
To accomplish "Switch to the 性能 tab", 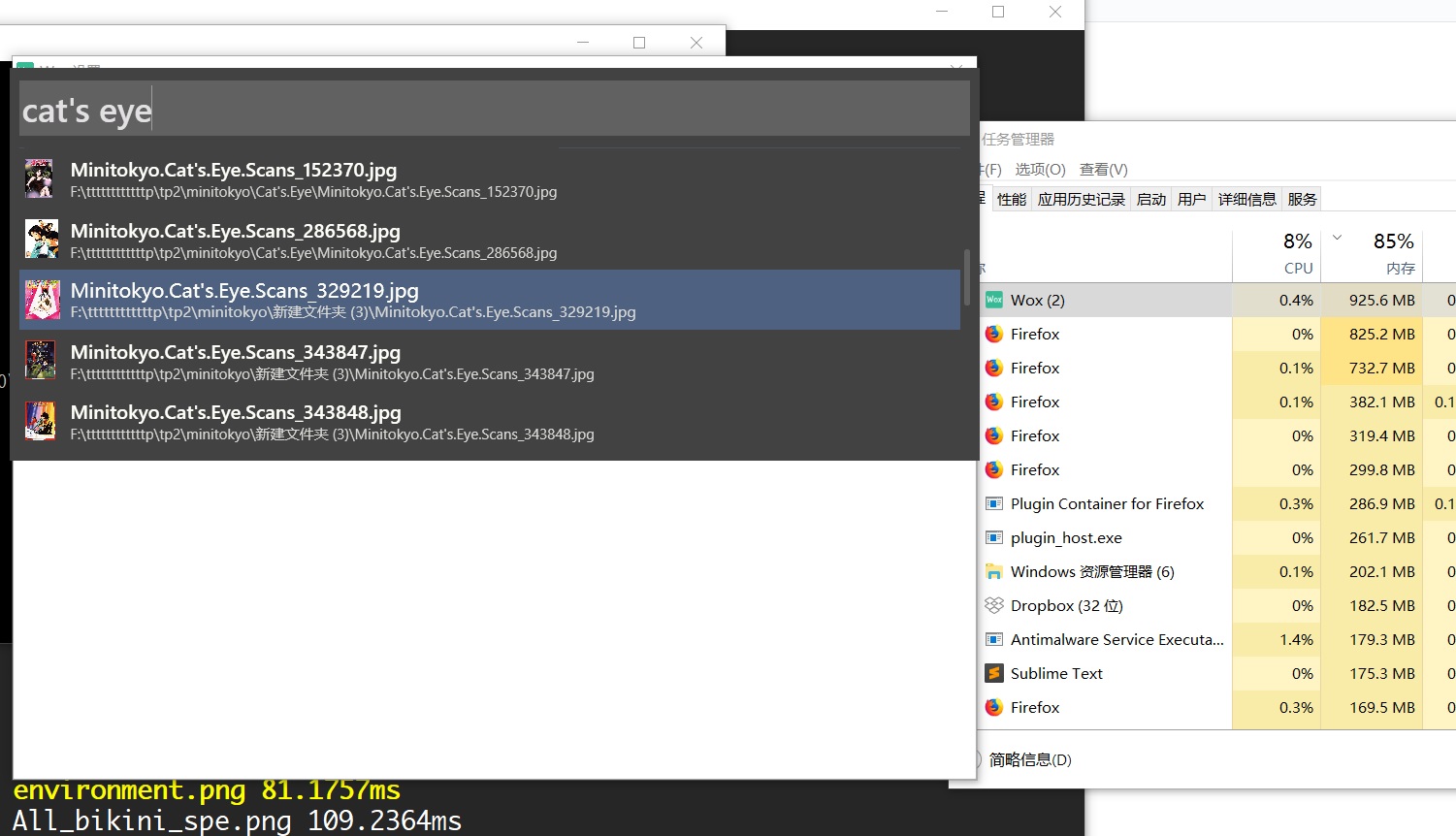I will point(1012,199).
